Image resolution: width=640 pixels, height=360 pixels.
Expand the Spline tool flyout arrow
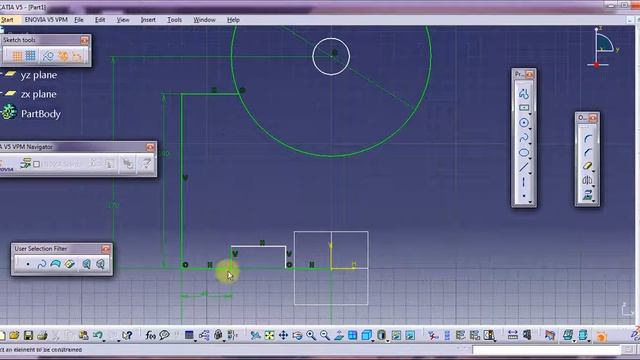point(530,144)
